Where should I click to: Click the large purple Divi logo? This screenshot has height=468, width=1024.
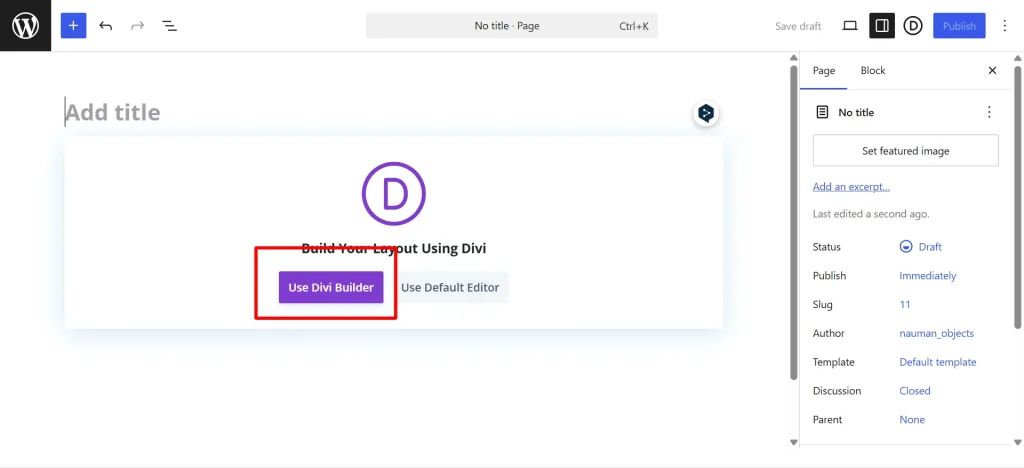point(394,194)
